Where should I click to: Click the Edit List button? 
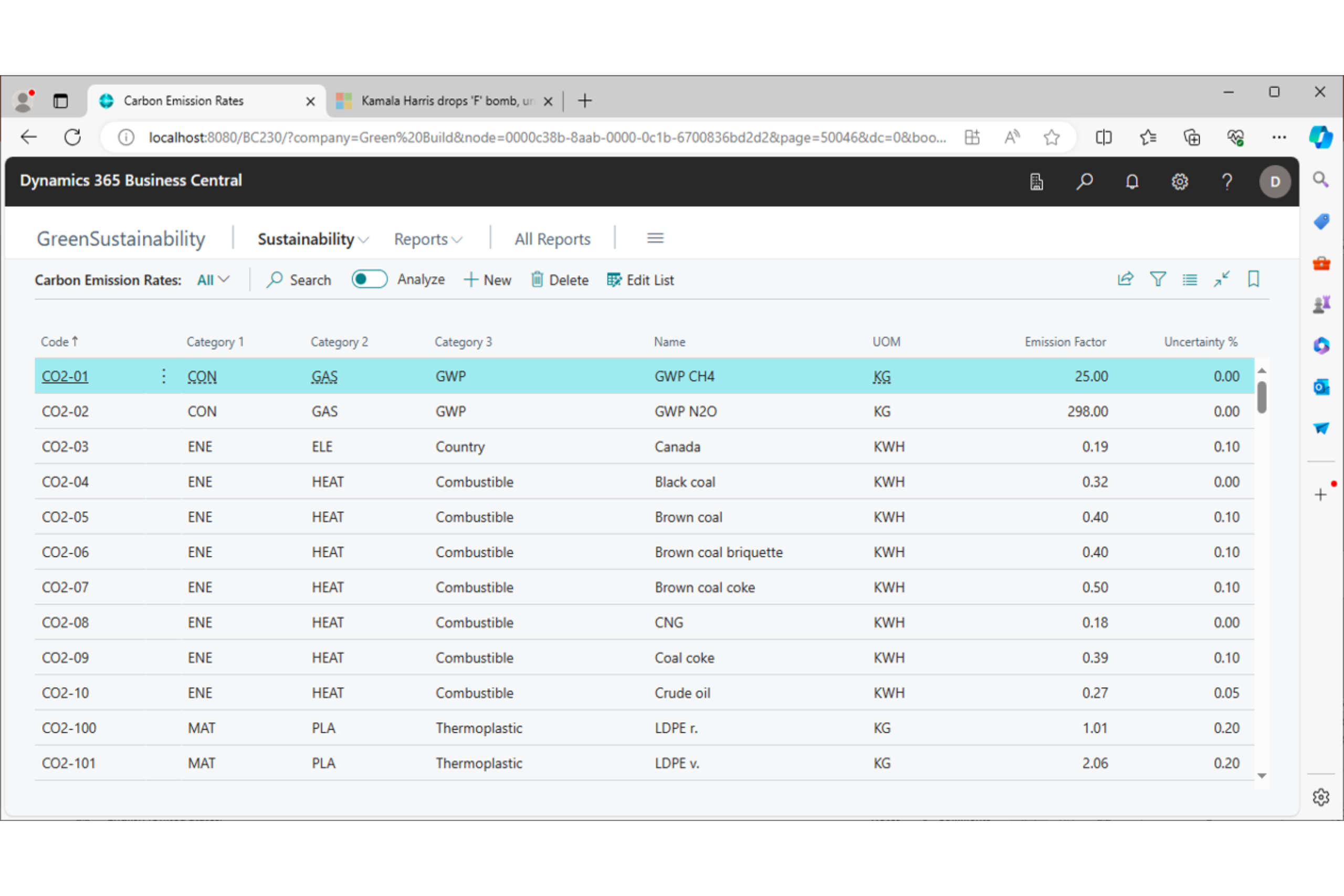point(640,280)
